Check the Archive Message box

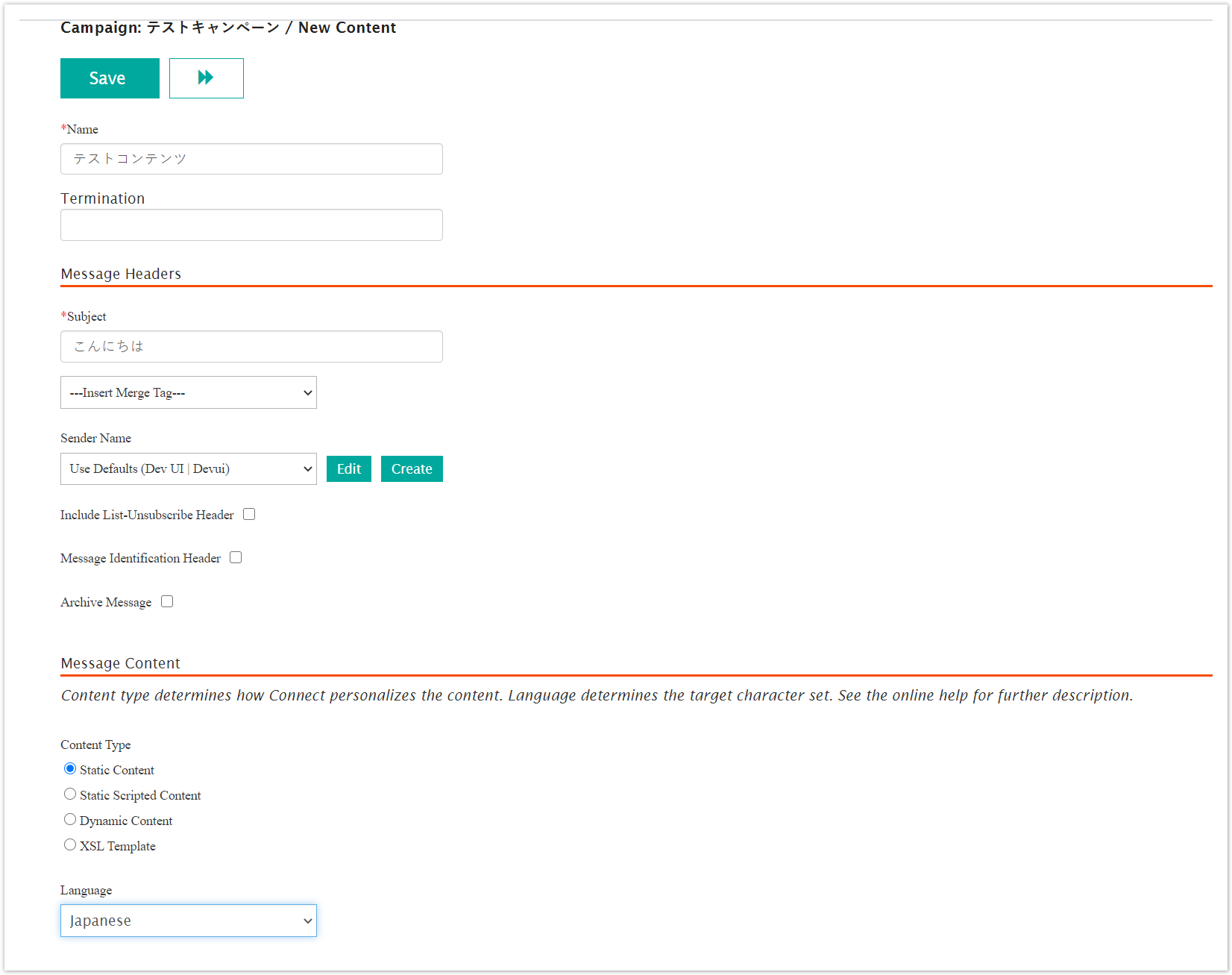[x=167, y=602]
